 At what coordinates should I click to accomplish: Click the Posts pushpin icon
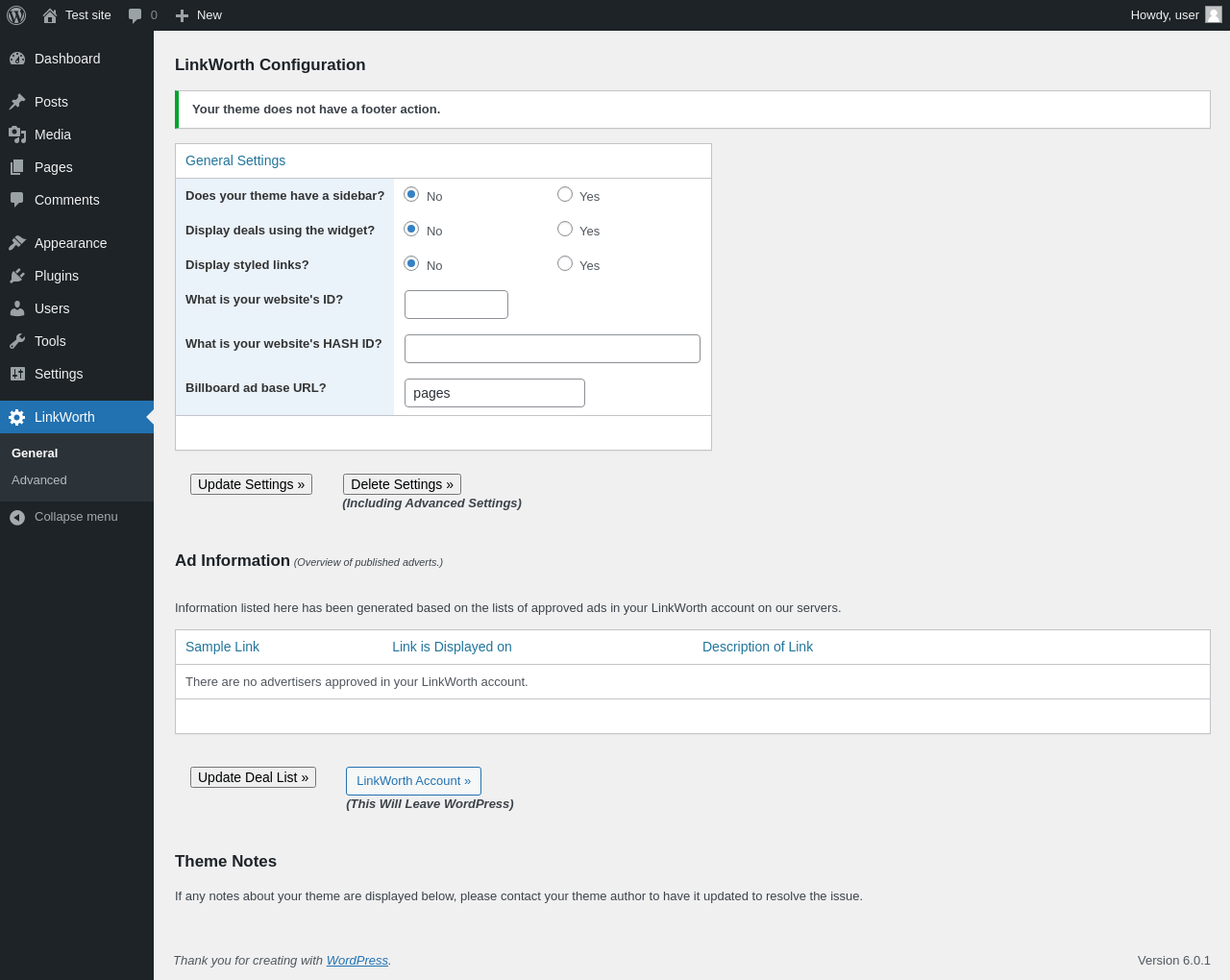(x=17, y=102)
